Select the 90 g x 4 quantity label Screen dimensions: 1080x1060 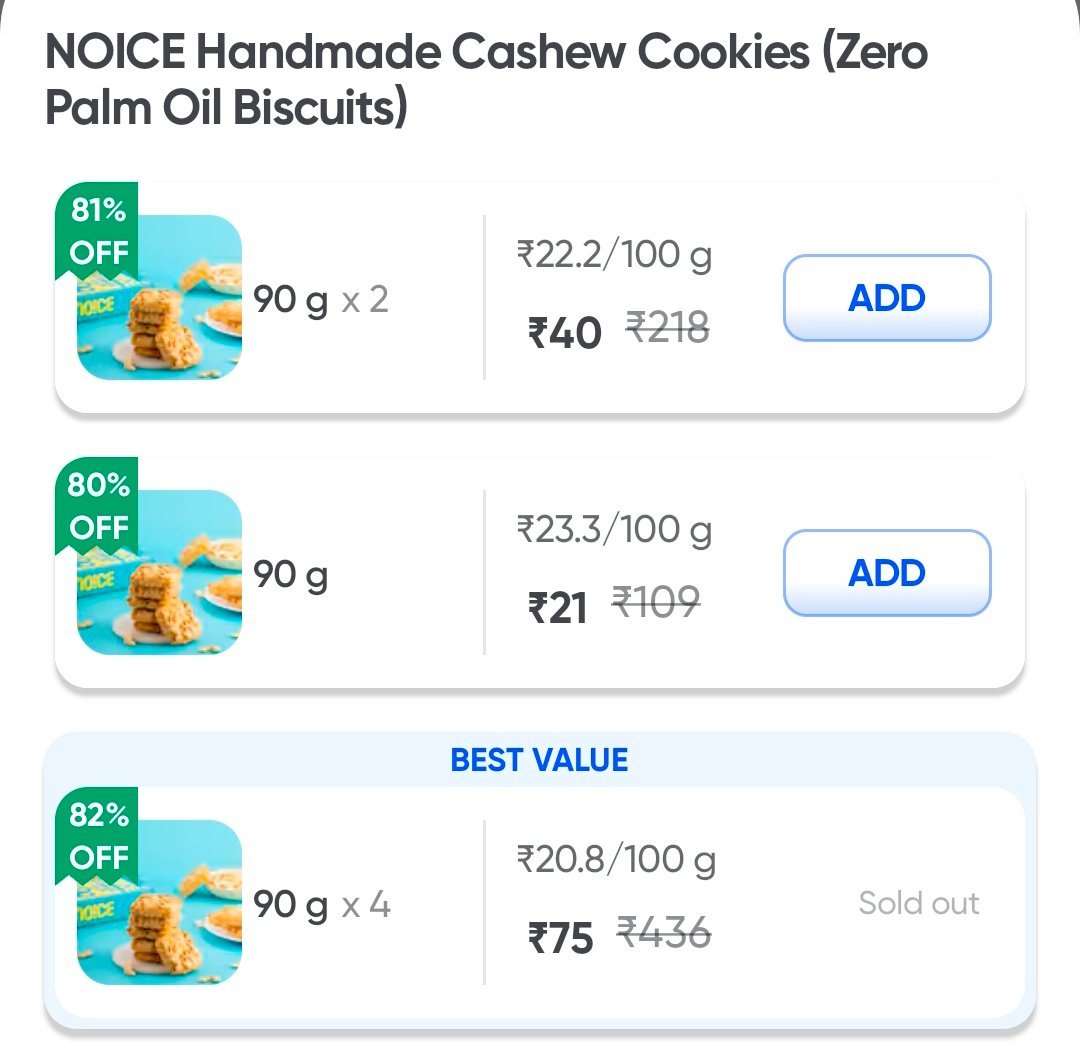tap(321, 905)
